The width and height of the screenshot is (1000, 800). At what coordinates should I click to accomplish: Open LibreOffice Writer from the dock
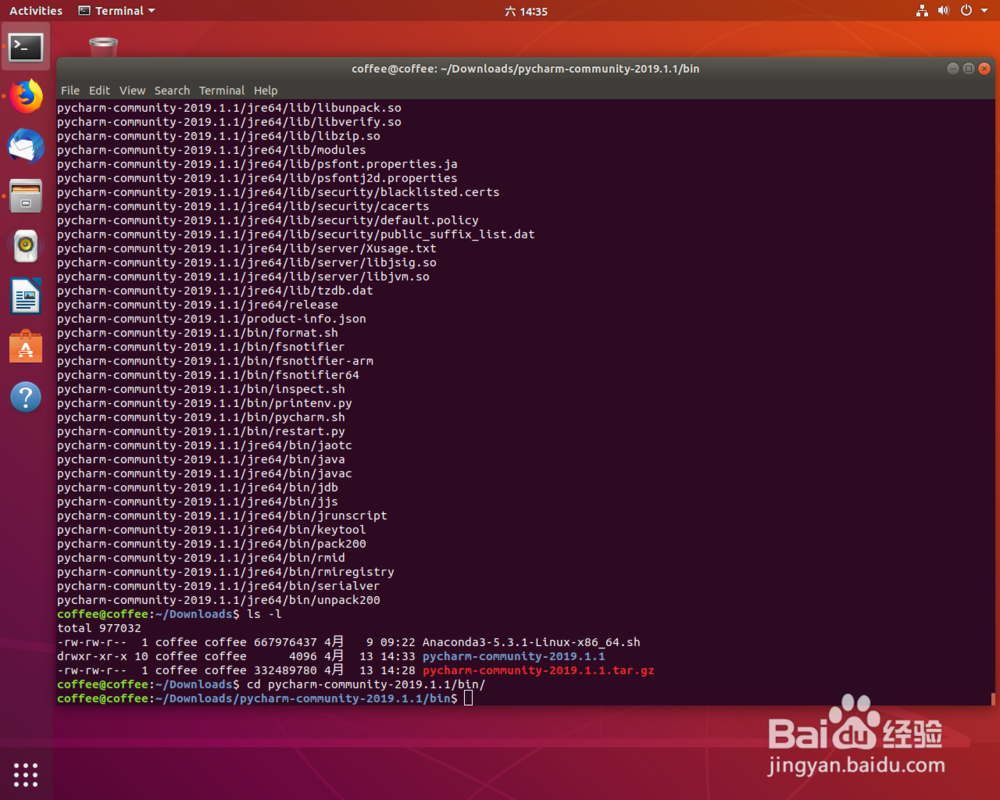pos(26,296)
